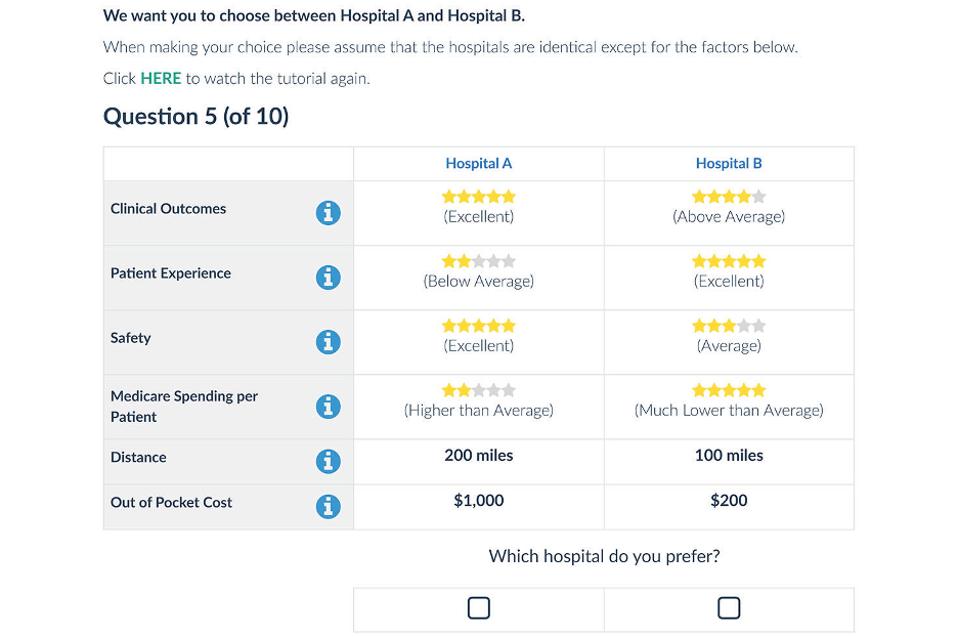Click Hospital B's $200 out-of-pocket cost
The height and width of the screenshot is (637, 958).
tap(728, 500)
